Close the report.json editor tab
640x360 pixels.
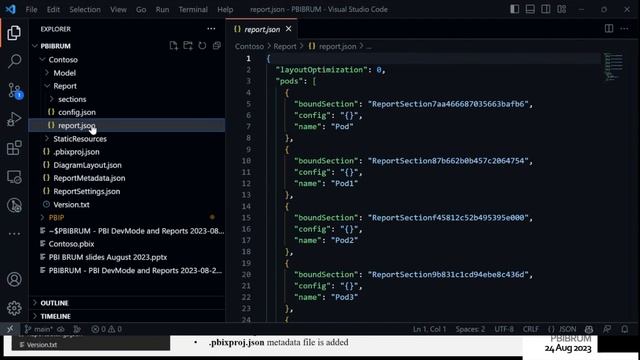click(x=289, y=29)
